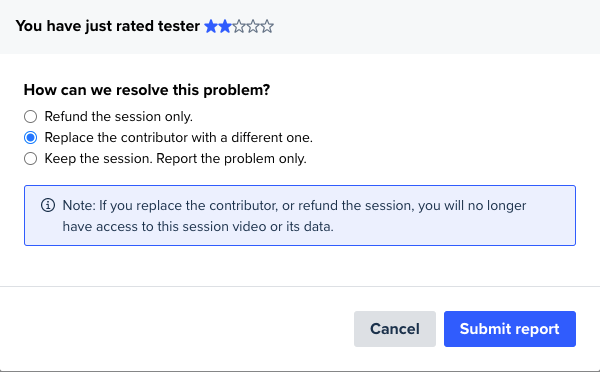Click the blank area left of Cancel button
600x372 pixels.
pos(176,329)
